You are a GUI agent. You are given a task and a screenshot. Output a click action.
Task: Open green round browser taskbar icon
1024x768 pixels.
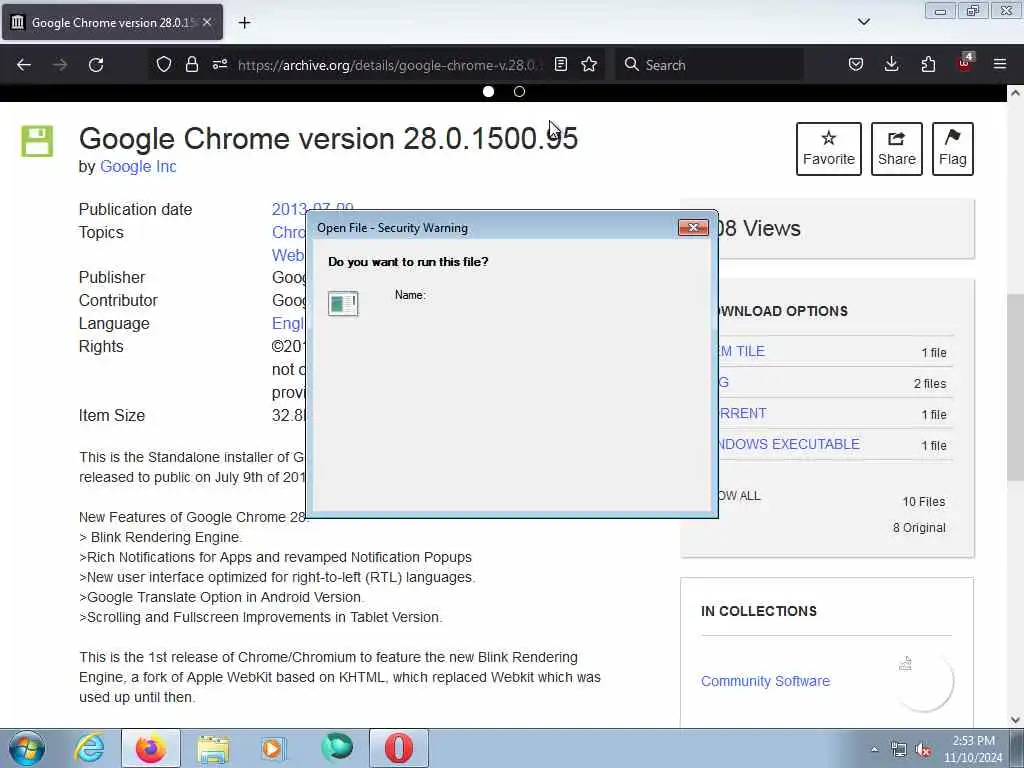[x=337, y=748]
